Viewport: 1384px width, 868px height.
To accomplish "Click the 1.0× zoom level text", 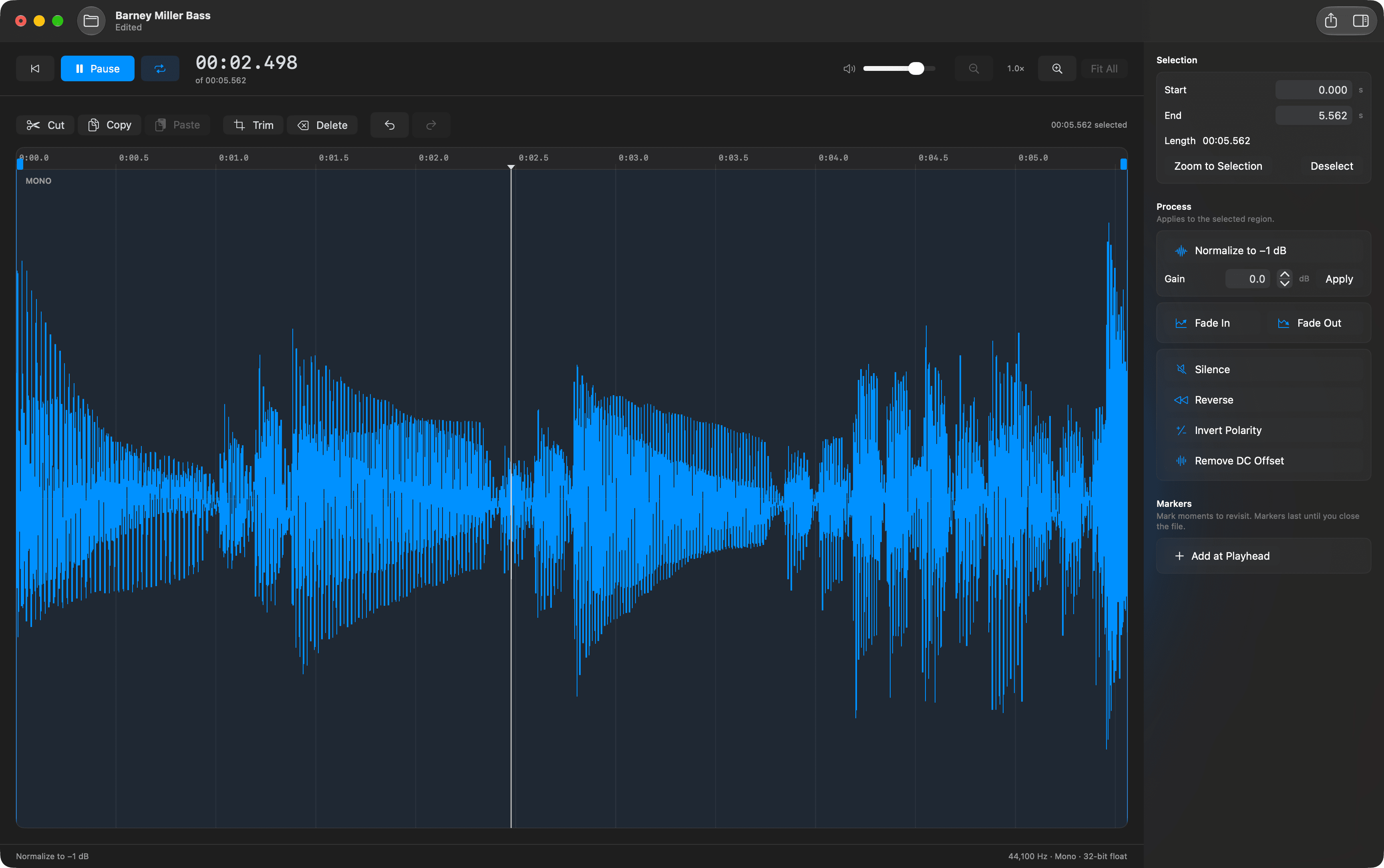I will [x=1016, y=68].
